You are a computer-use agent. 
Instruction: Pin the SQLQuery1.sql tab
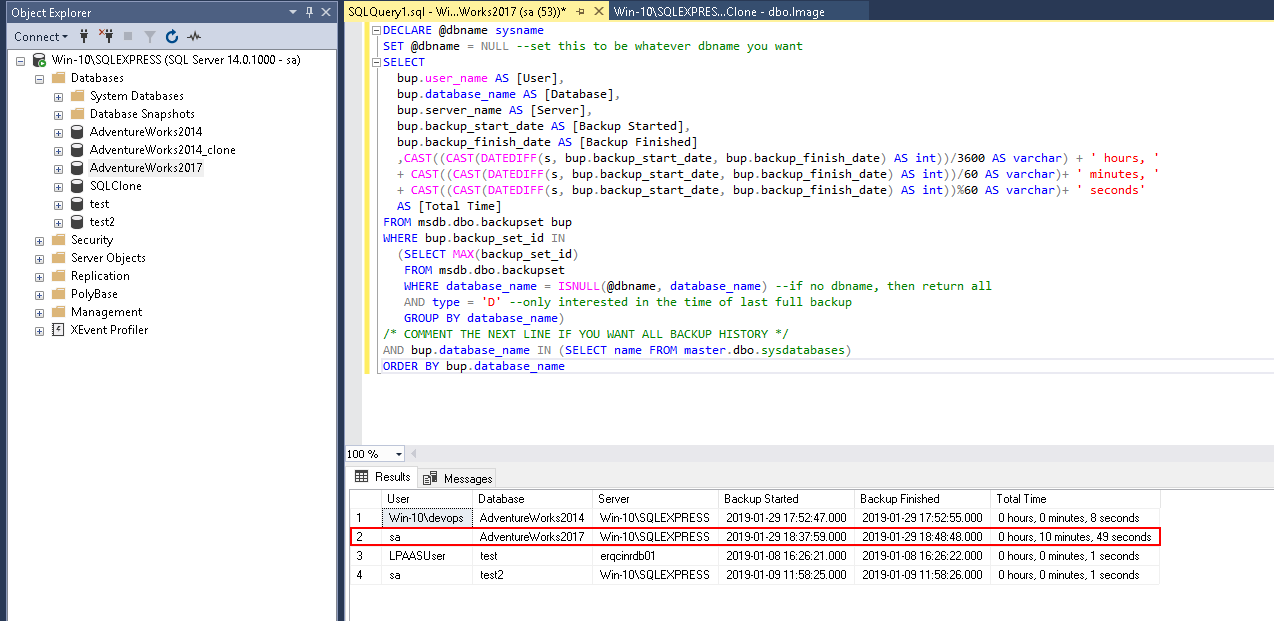click(579, 12)
